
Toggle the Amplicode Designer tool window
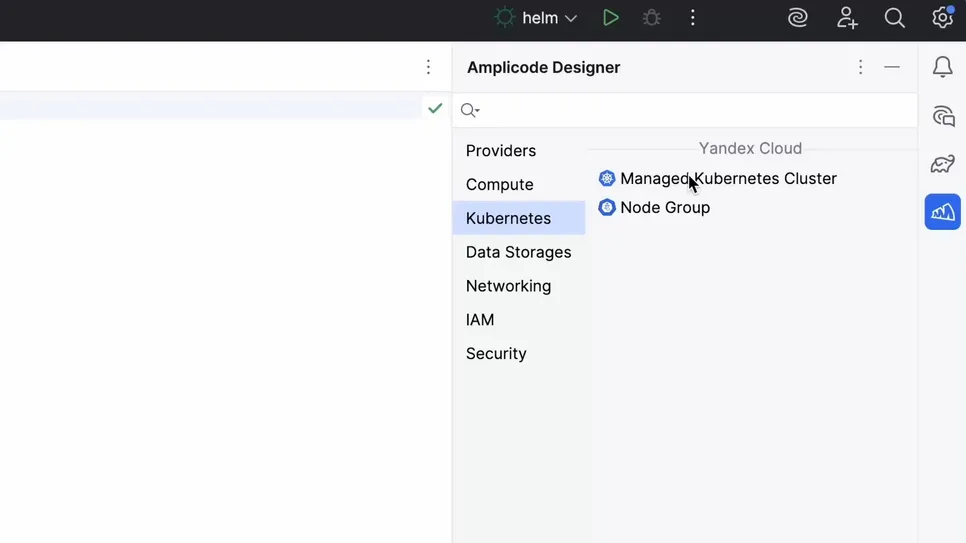click(942, 212)
